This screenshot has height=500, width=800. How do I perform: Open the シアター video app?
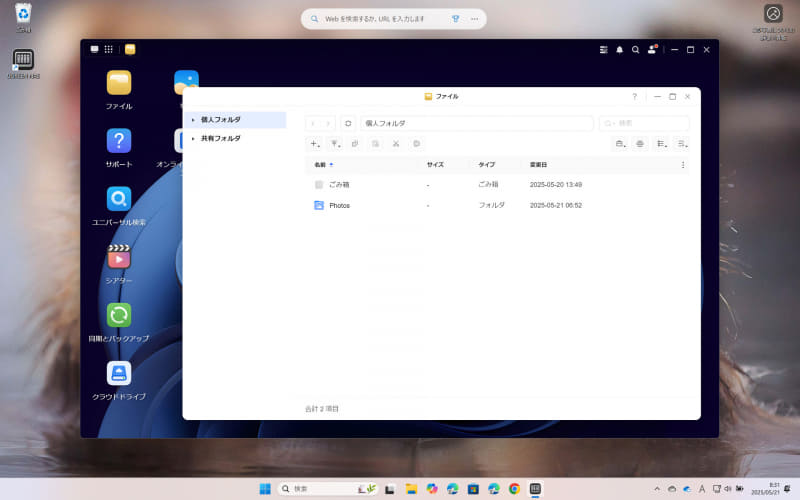coord(119,257)
